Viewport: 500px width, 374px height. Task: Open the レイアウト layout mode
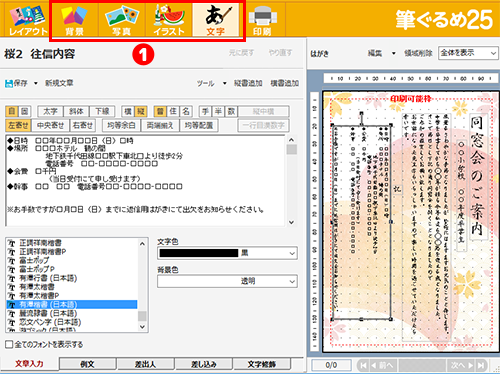tap(28, 19)
